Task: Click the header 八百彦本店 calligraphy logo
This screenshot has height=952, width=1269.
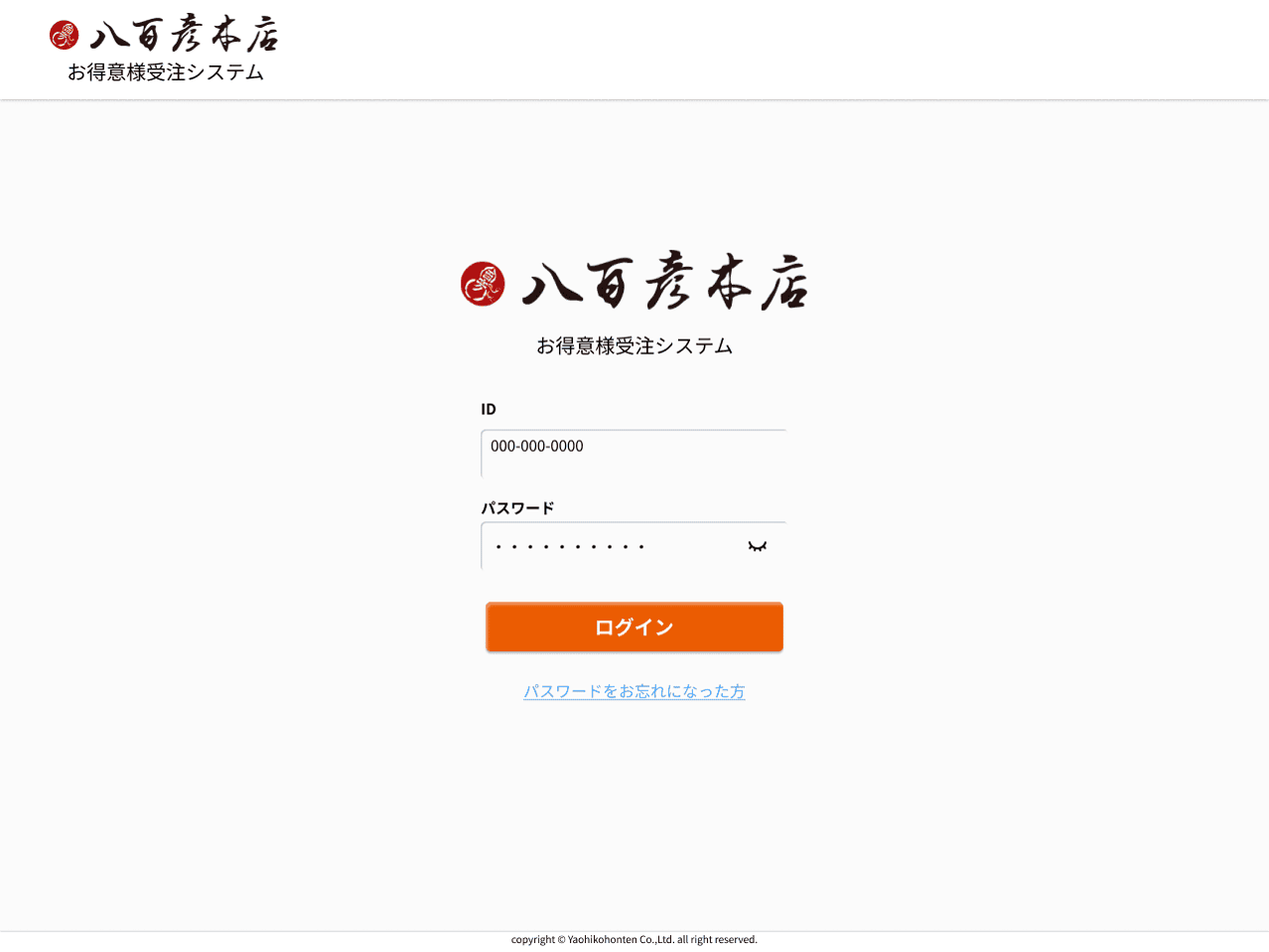Action: click(x=185, y=34)
